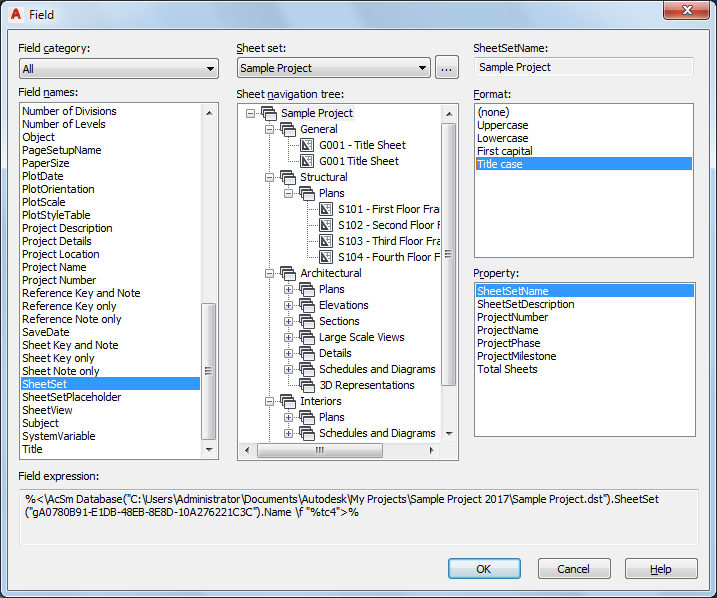Expand the Large Scale Views subset

pos(288,337)
